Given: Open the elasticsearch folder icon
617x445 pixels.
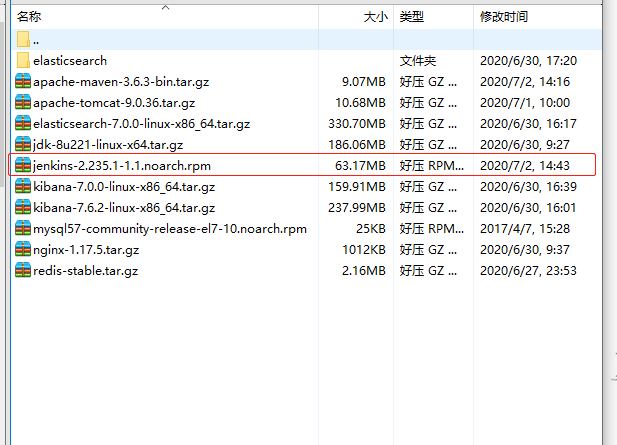Looking at the screenshot, I should 23,61.
